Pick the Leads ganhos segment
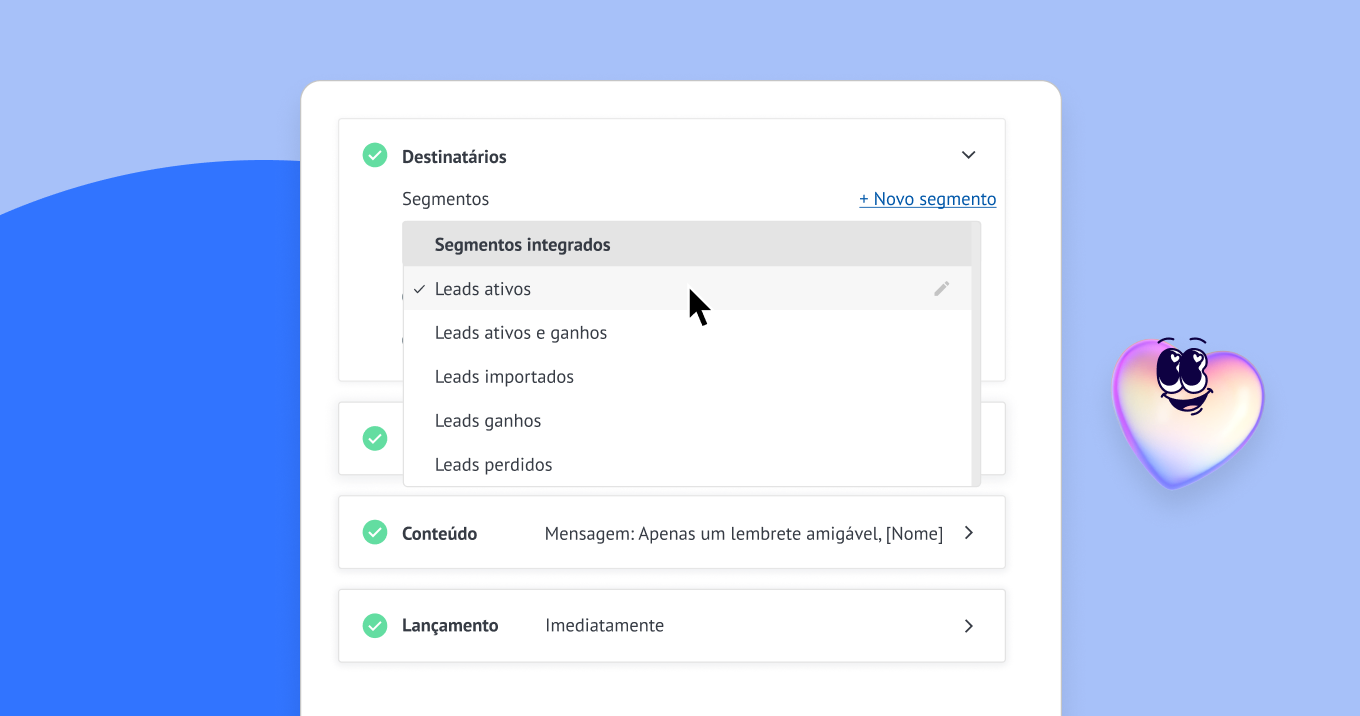The height and width of the screenshot is (716, 1360). tap(488, 421)
